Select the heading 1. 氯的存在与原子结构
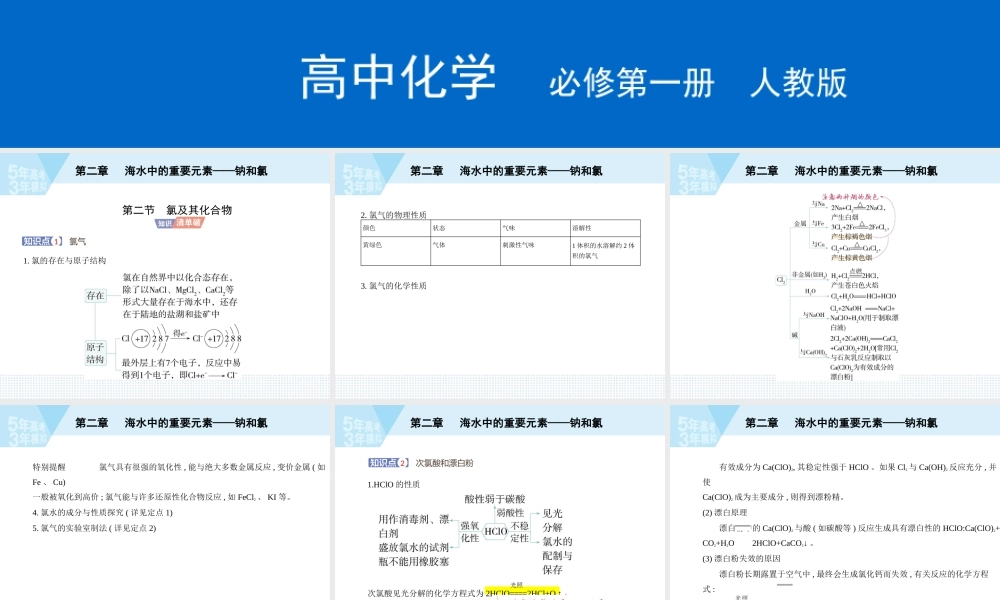Image resolution: width=1000 pixels, height=600 pixels. [x=64, y=261]
